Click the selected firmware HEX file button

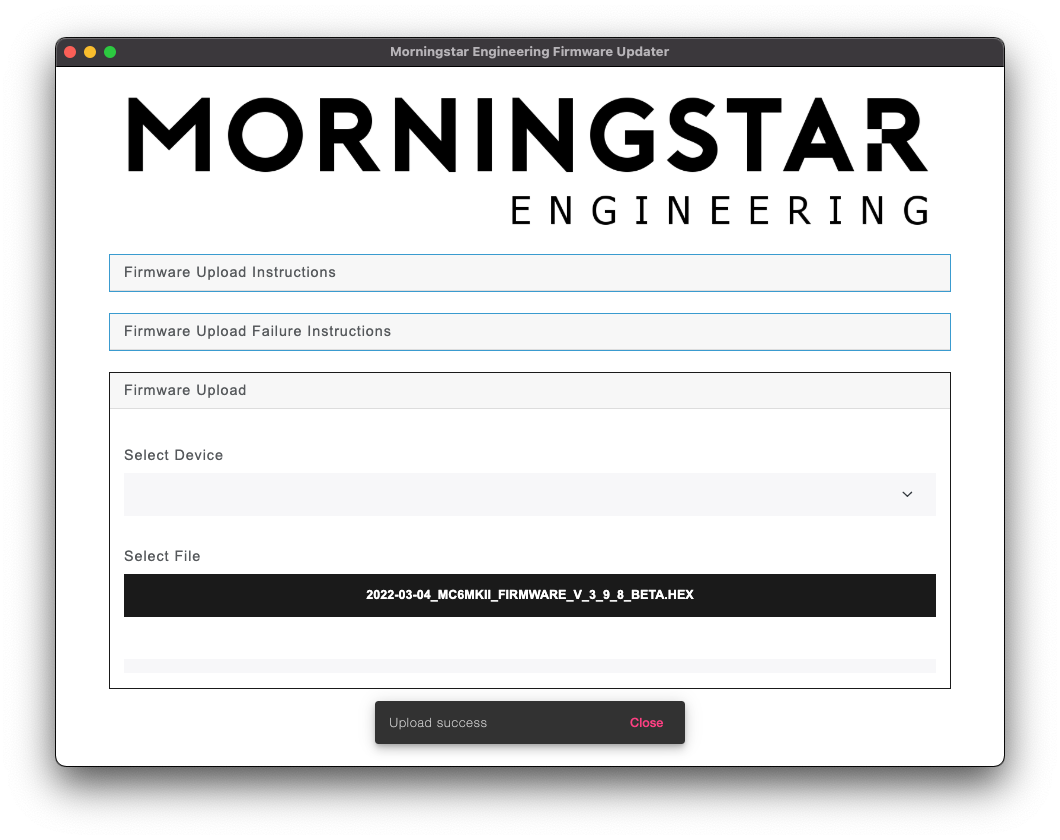pos(529,595)
